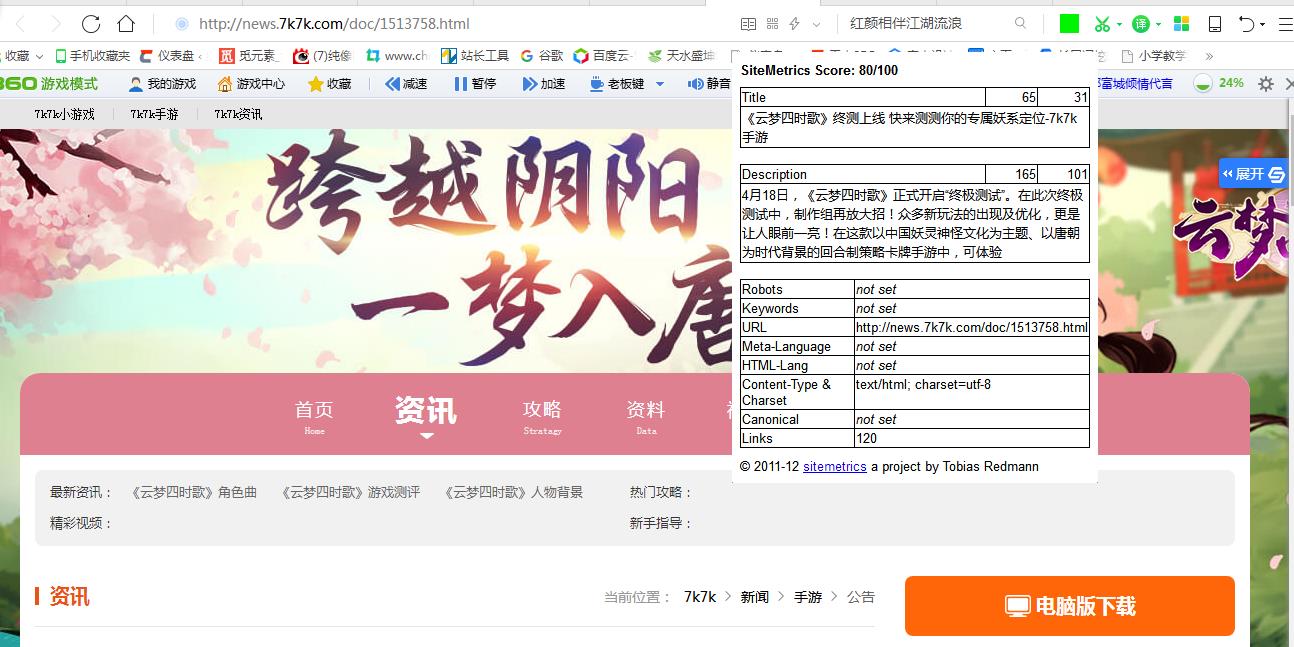This screenshot has height=647, width=1294.
Task: Click the 加速 speed up button
Action: [544, 84]
